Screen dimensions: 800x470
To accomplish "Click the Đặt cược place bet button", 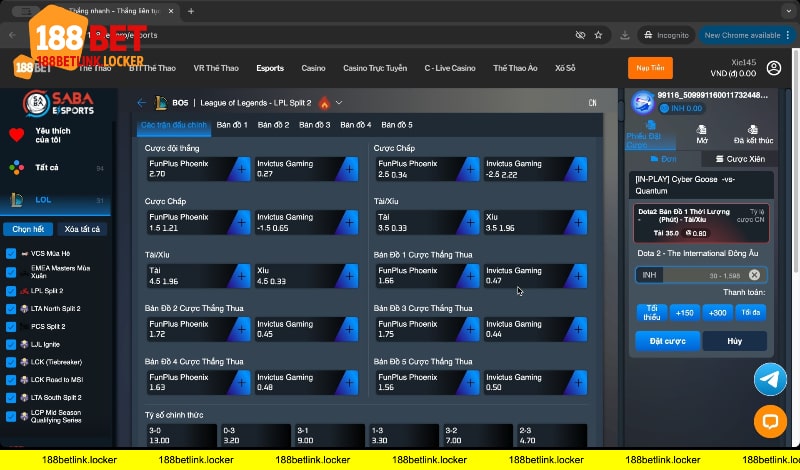I will click(x=667, y=341).
